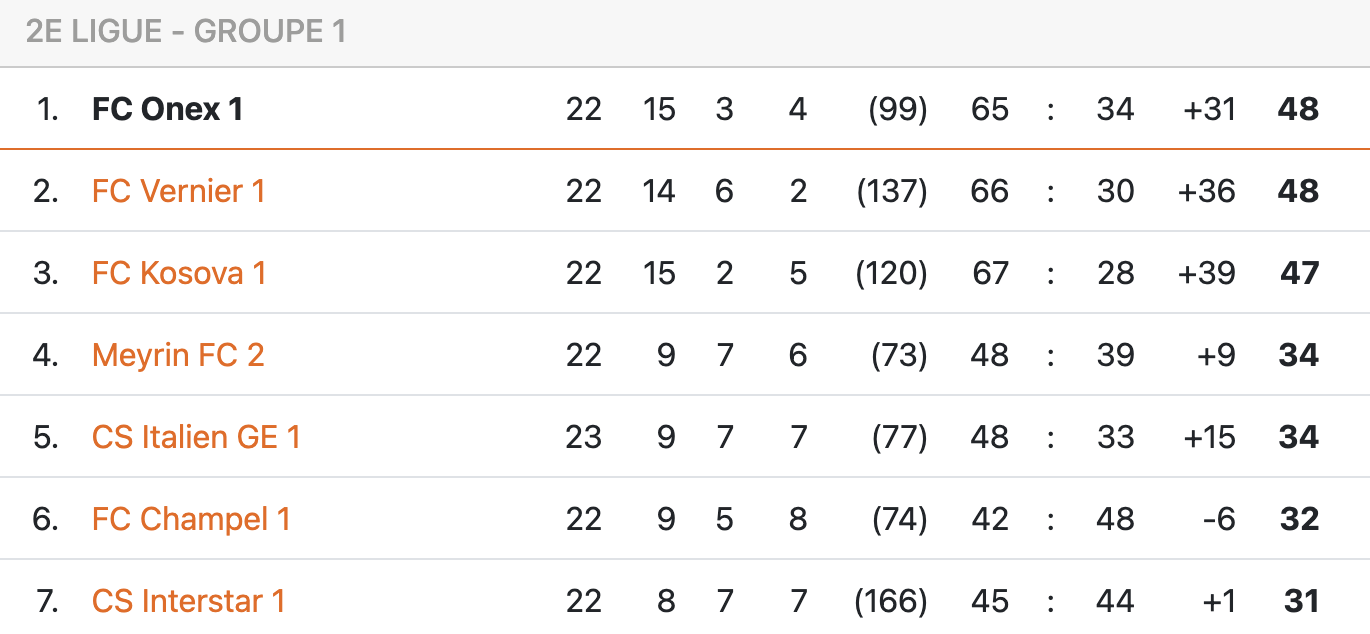The height and width of the screenshot is (634, 1370).
Task: Select FC Champel 1's -6 goal difference
Action: (x=1220, y=519)
